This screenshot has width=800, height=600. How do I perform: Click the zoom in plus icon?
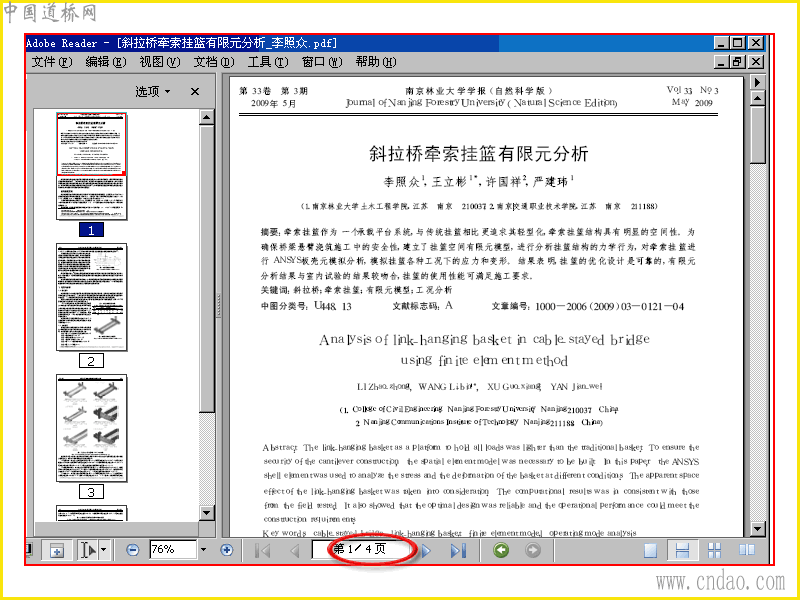227,550
